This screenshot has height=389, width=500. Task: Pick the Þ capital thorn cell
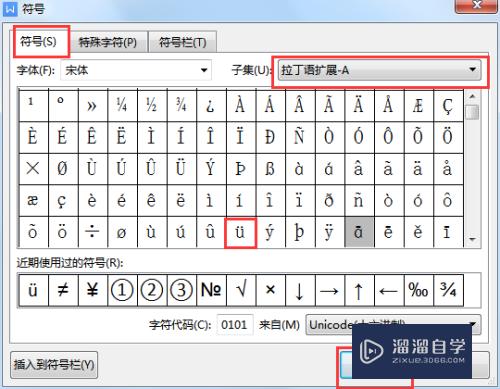(241, 169)
